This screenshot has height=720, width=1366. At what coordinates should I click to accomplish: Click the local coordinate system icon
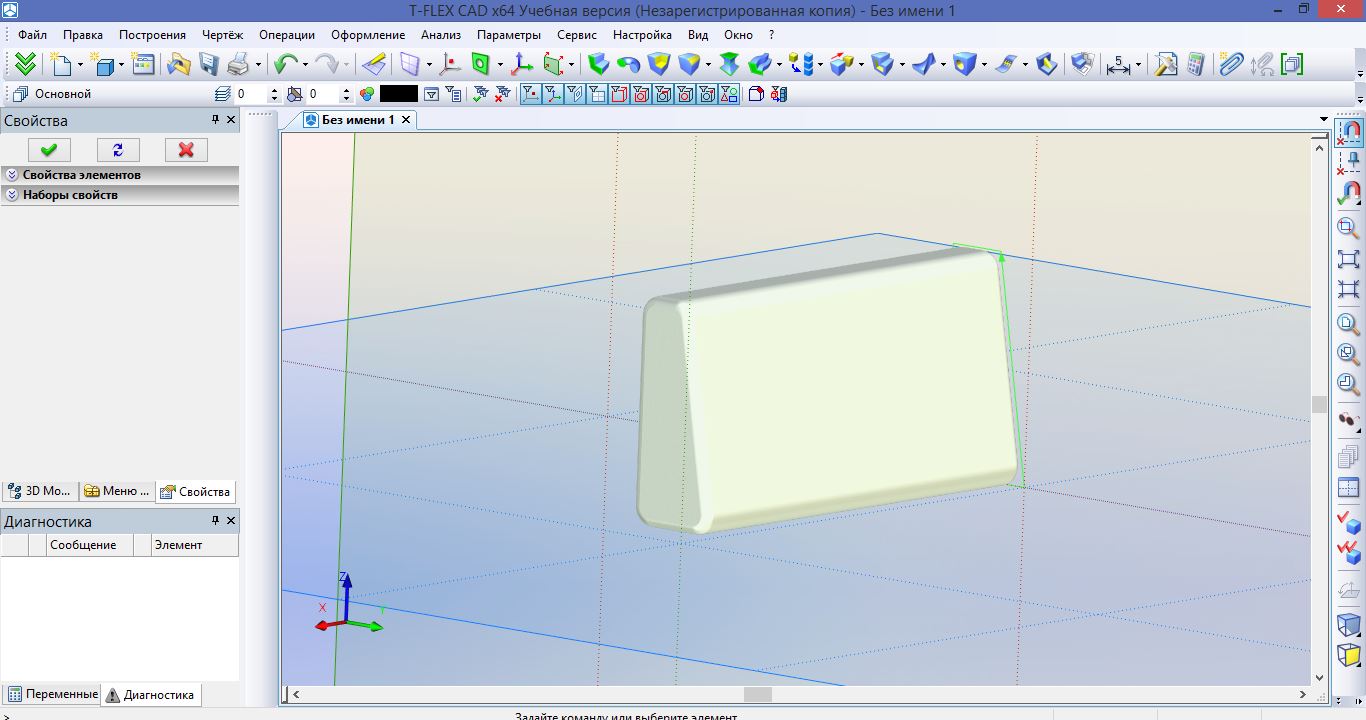(521, 65)
